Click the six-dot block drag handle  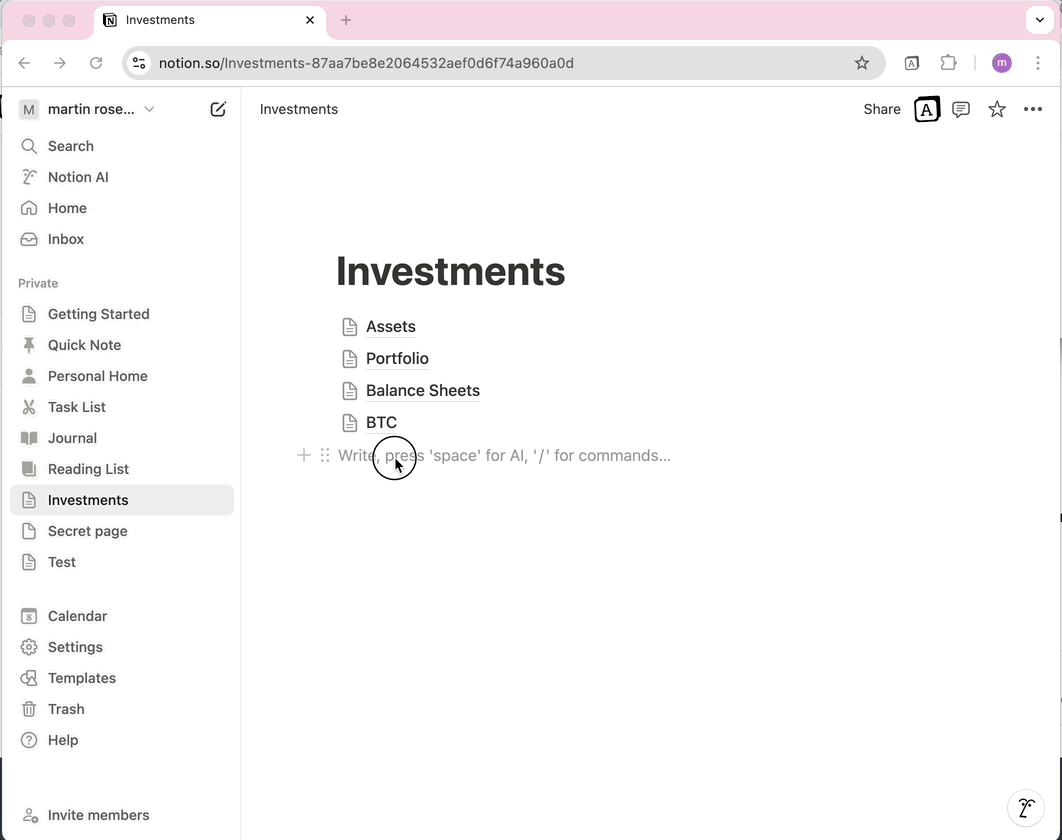coord(325,456)
